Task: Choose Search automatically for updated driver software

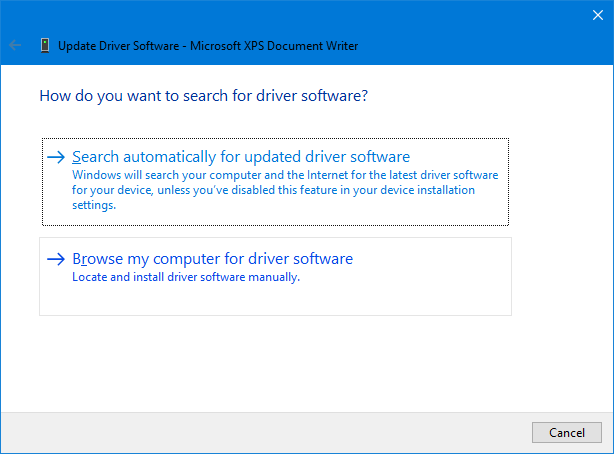Action: coord(275,182)
